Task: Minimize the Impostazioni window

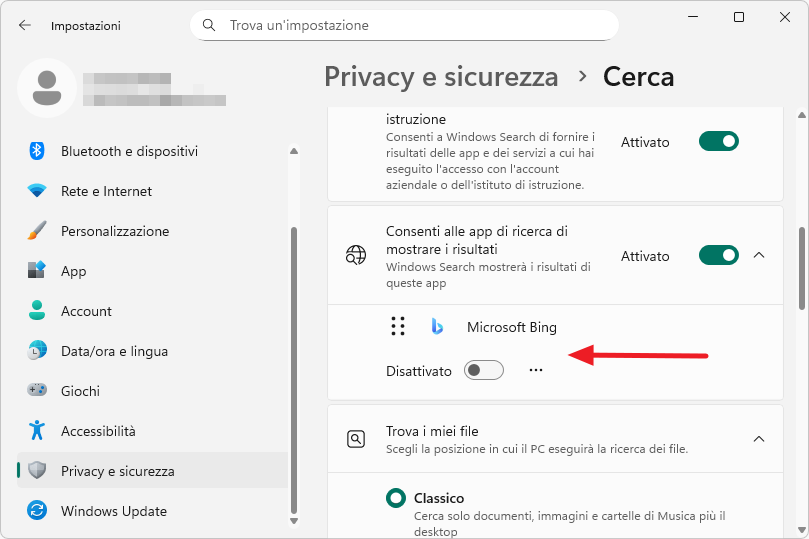Action: tap(693, 17)
